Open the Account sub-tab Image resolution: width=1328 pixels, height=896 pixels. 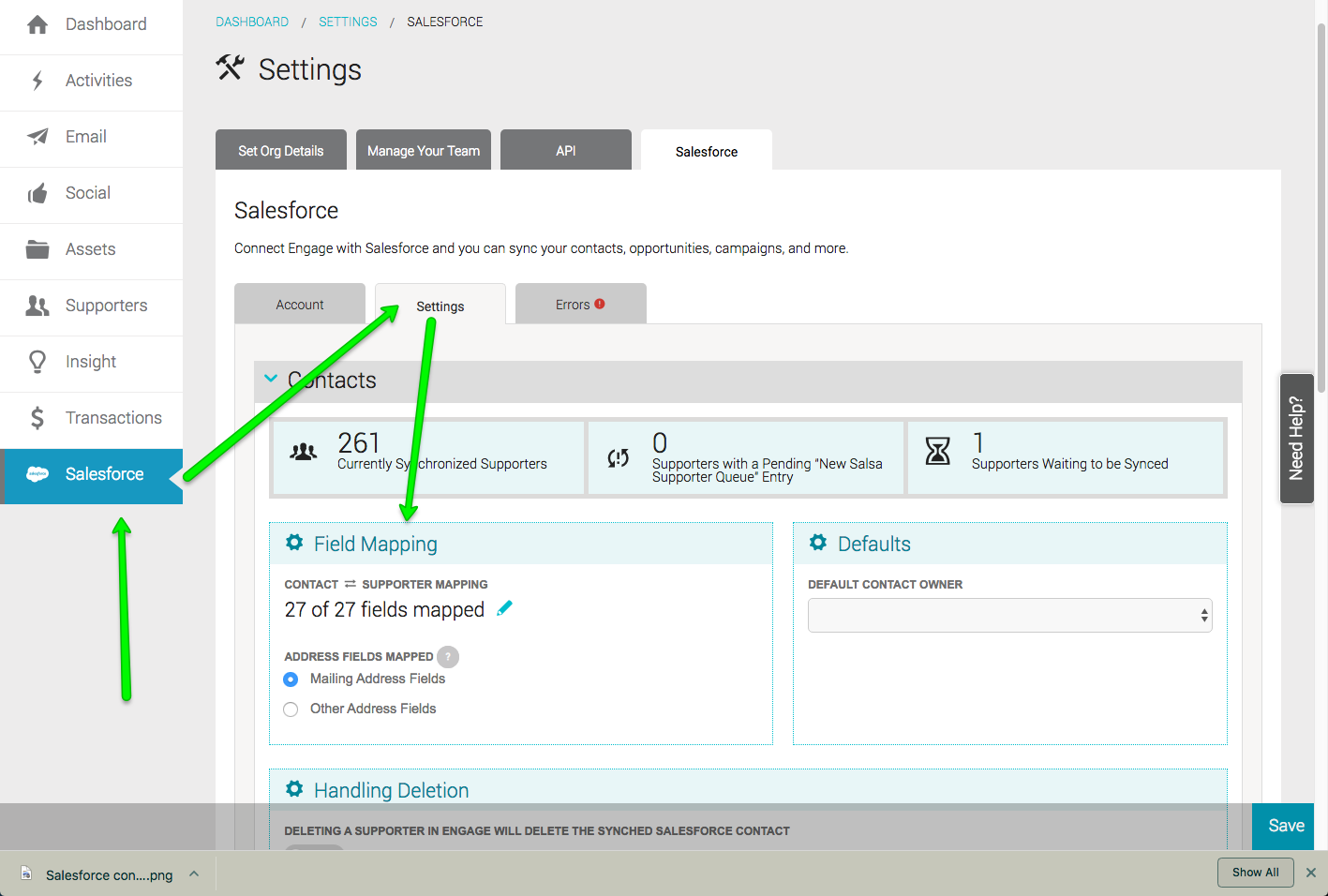(300, 305)
